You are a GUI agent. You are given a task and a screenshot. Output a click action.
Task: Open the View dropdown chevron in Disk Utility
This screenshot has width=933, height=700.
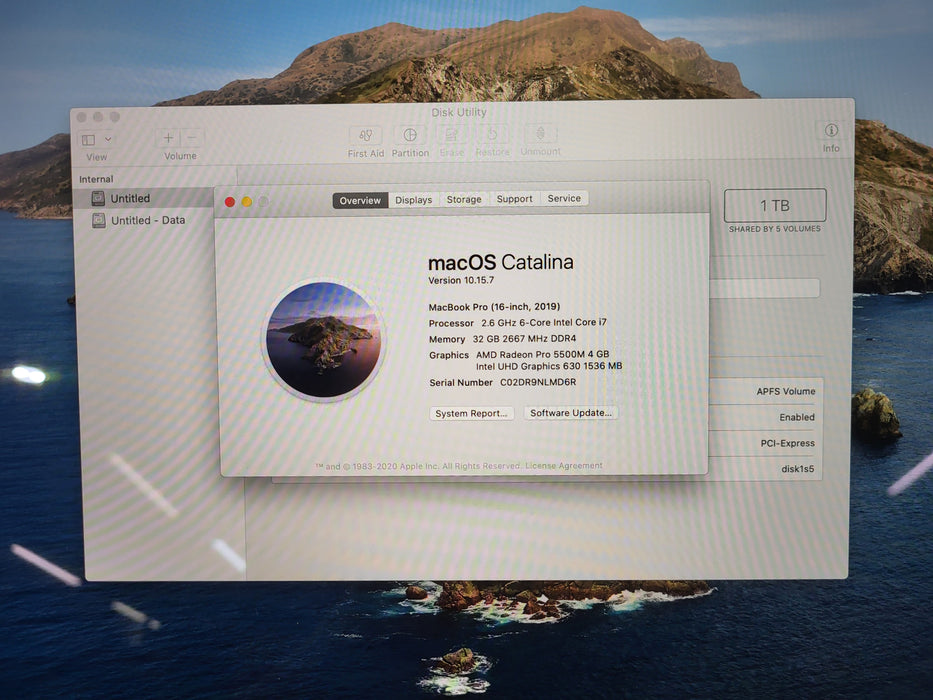click(108, 139)
